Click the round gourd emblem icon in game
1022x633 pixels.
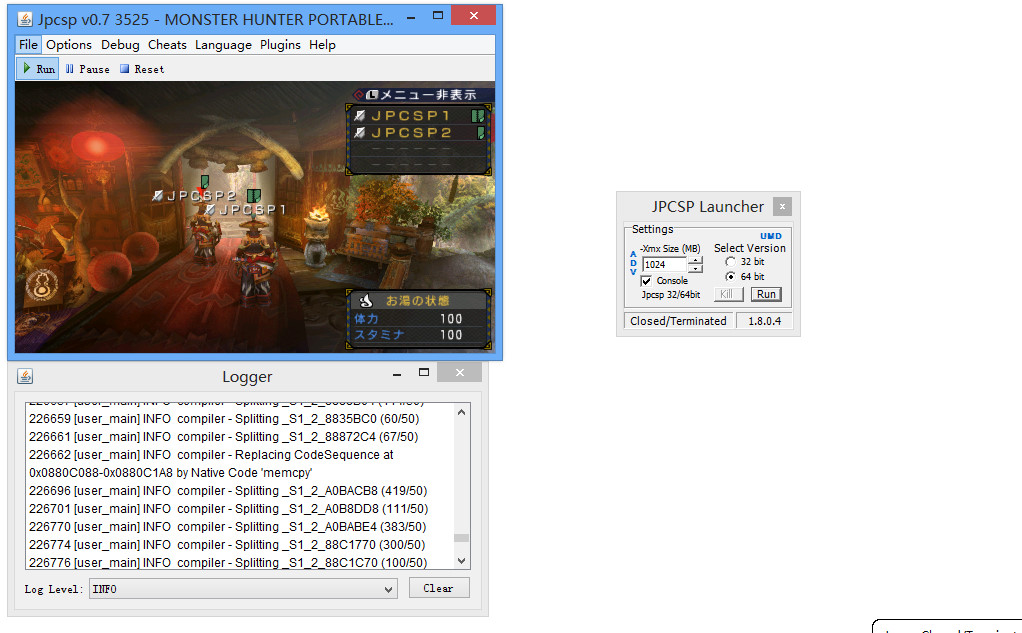tap(42, 286)
